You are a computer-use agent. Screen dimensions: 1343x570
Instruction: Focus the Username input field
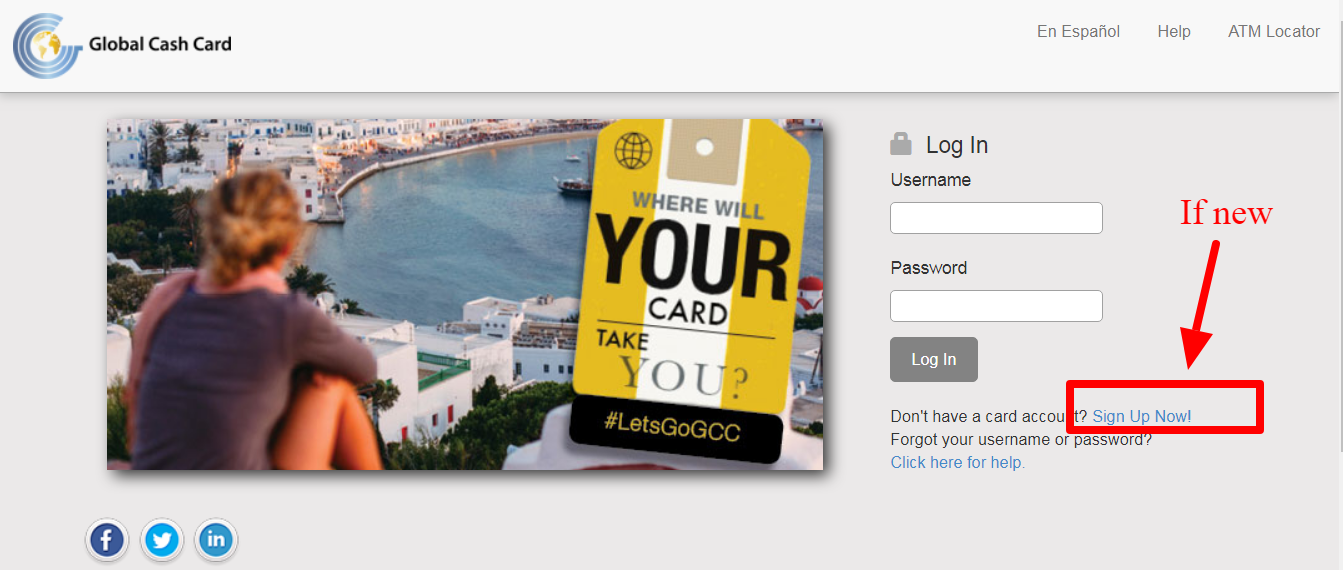(x=996, y=218)
